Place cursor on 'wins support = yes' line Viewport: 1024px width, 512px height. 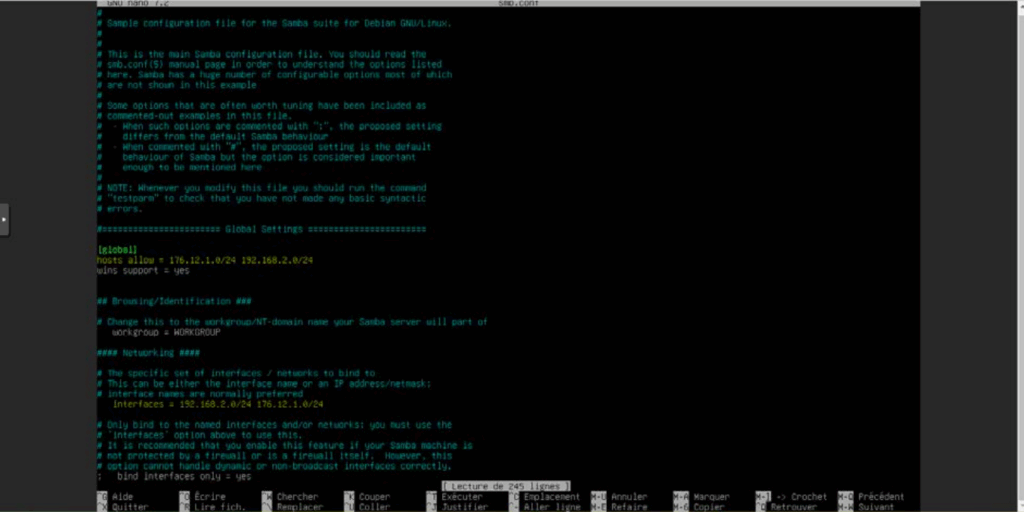coord(144,270)
